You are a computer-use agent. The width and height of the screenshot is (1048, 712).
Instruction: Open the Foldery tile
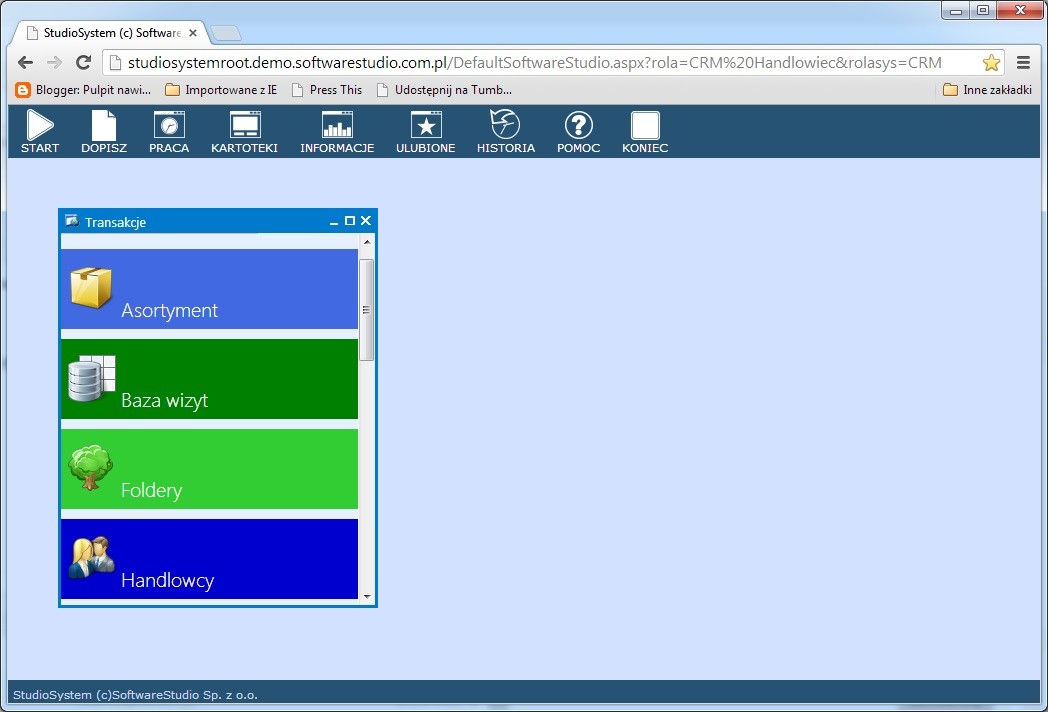209,469
